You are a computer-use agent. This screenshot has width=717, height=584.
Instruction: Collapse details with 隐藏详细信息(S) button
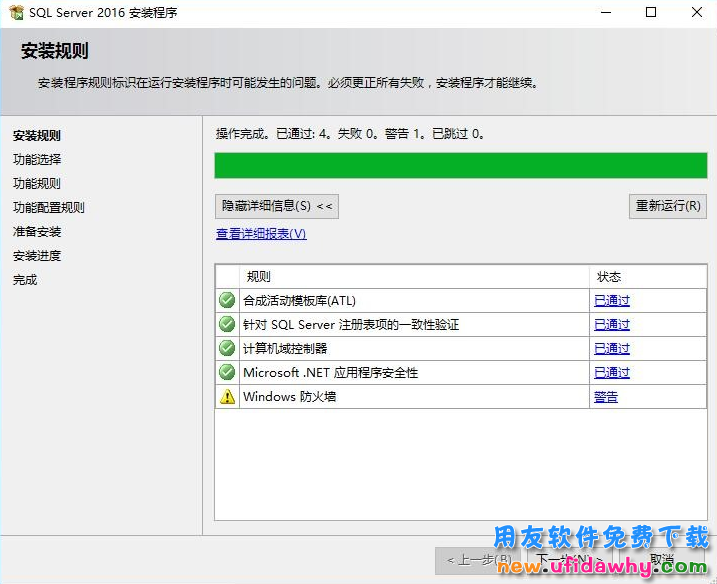coord(277,206)
